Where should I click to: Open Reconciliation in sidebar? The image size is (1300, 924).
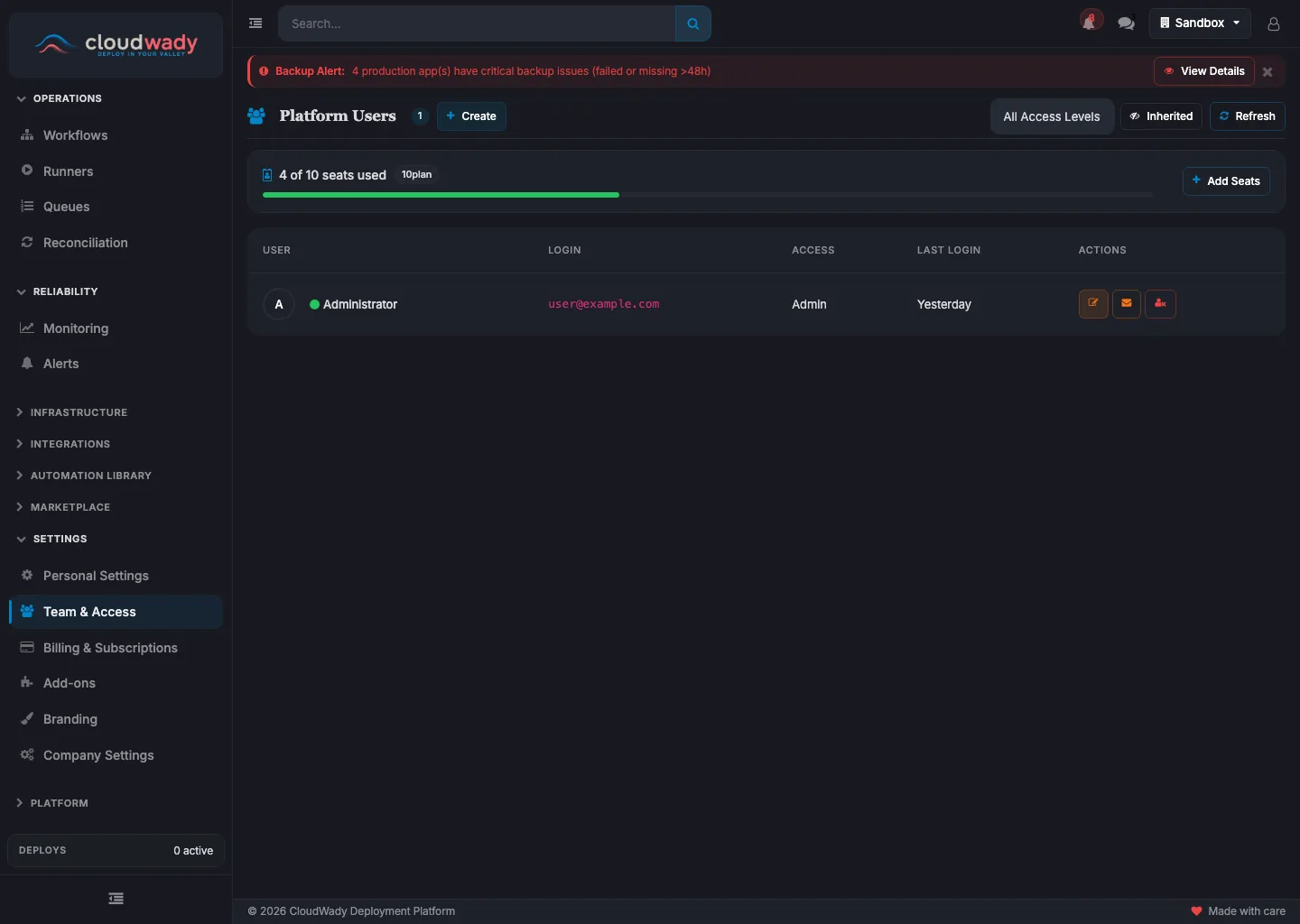[116, 243]
